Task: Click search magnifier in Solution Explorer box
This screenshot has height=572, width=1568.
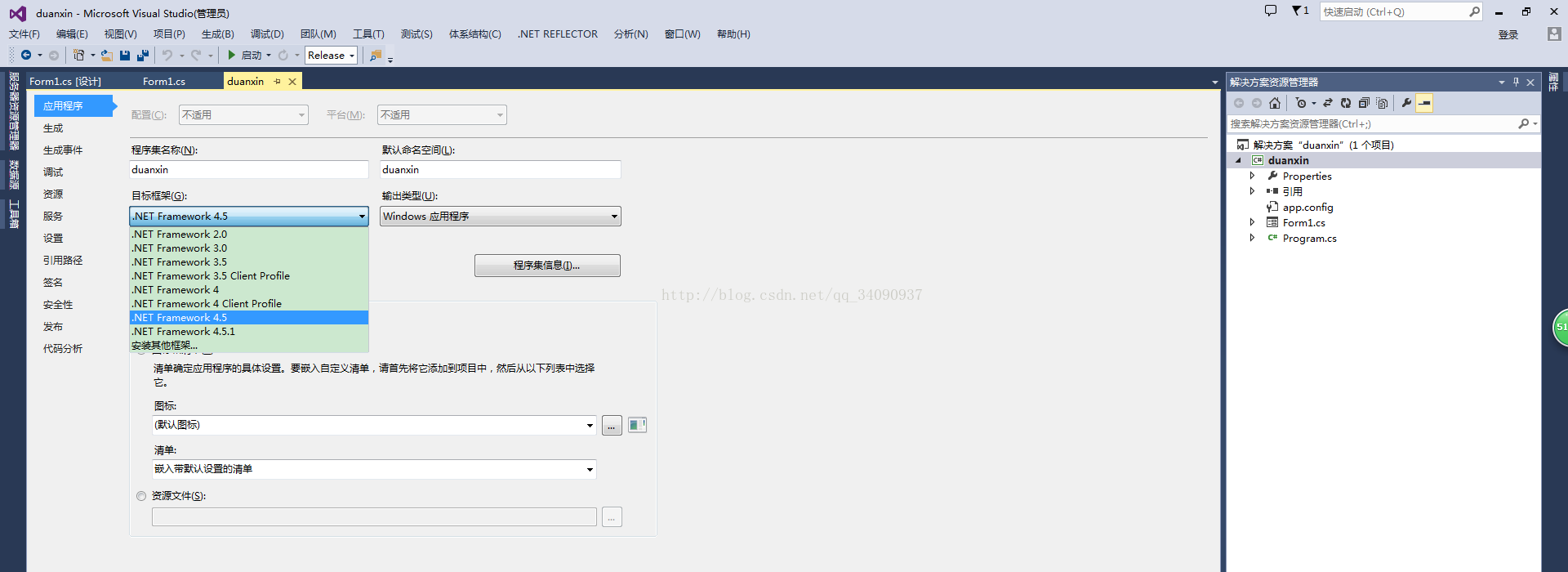Action: coord(1523,123)
